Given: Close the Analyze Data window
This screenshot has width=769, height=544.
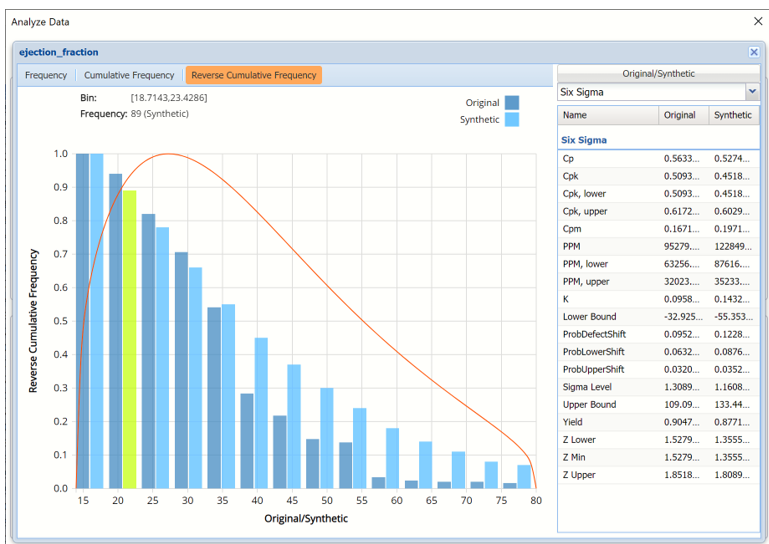Looking at the screenshot, I should [756, 21].
